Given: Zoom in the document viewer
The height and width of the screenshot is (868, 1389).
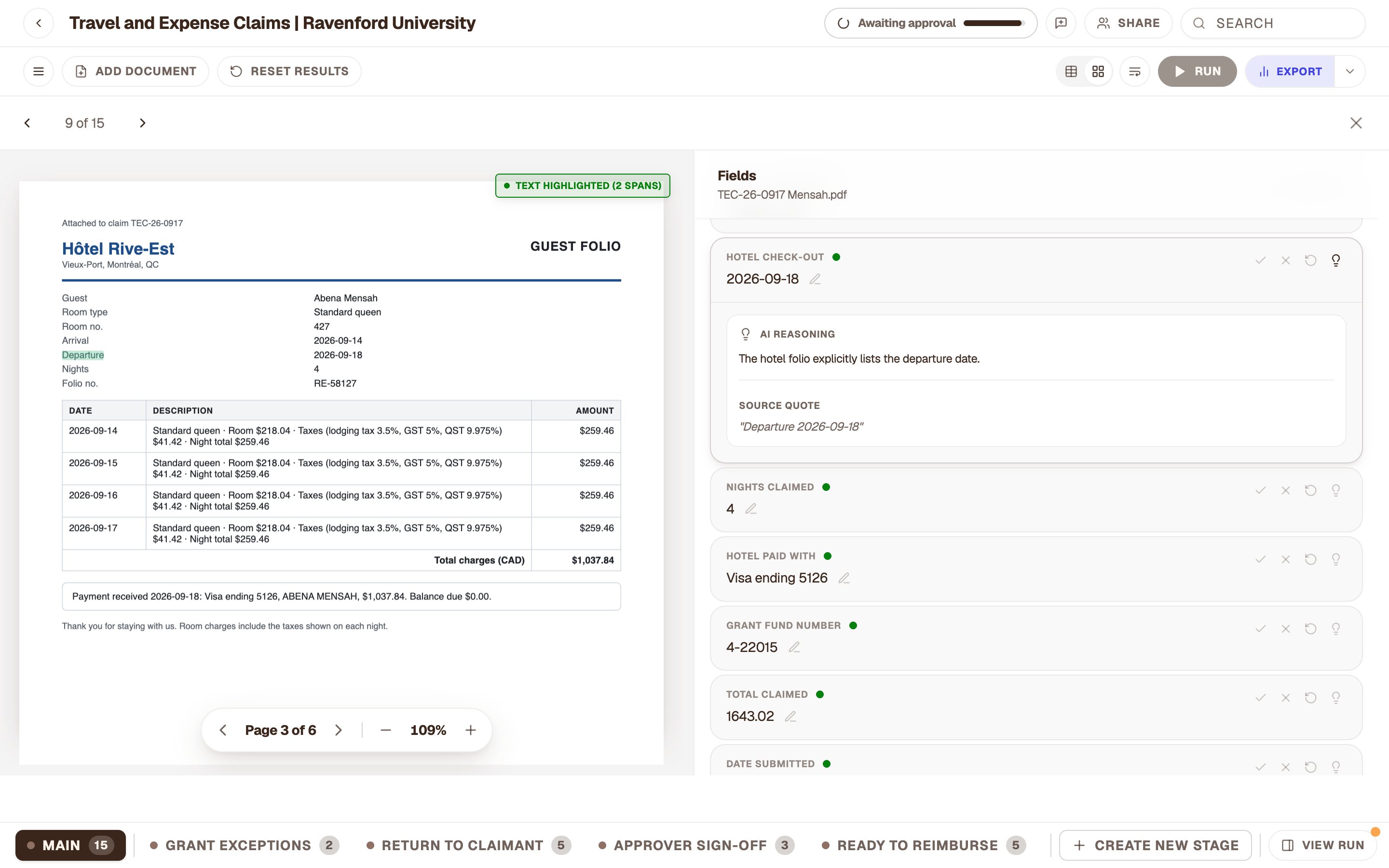Looking at the screenshot, I should pyautogui.click(x=471, y=730).
